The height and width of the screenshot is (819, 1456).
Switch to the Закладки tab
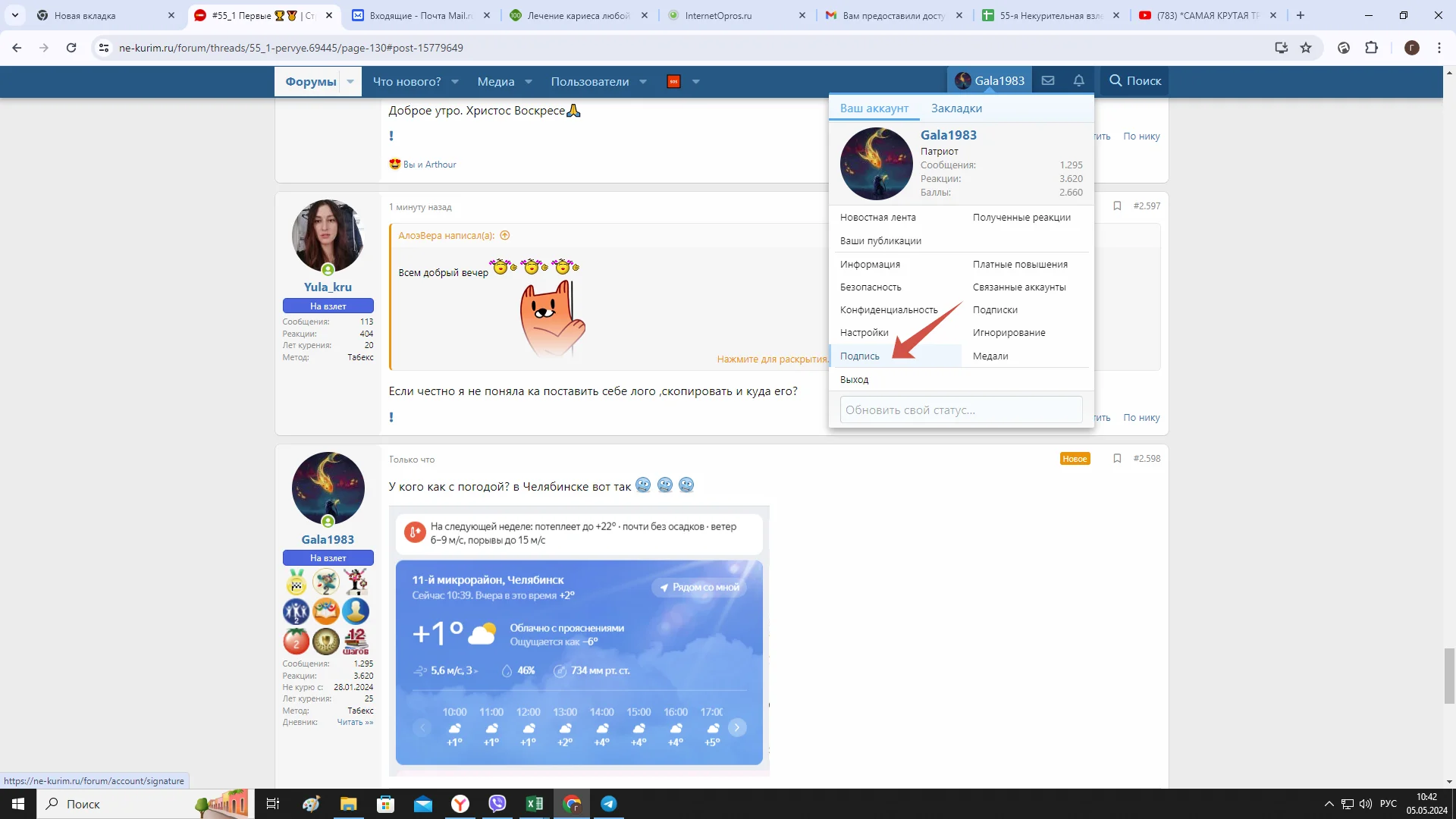pyautogui.click(x=956, y=108)
